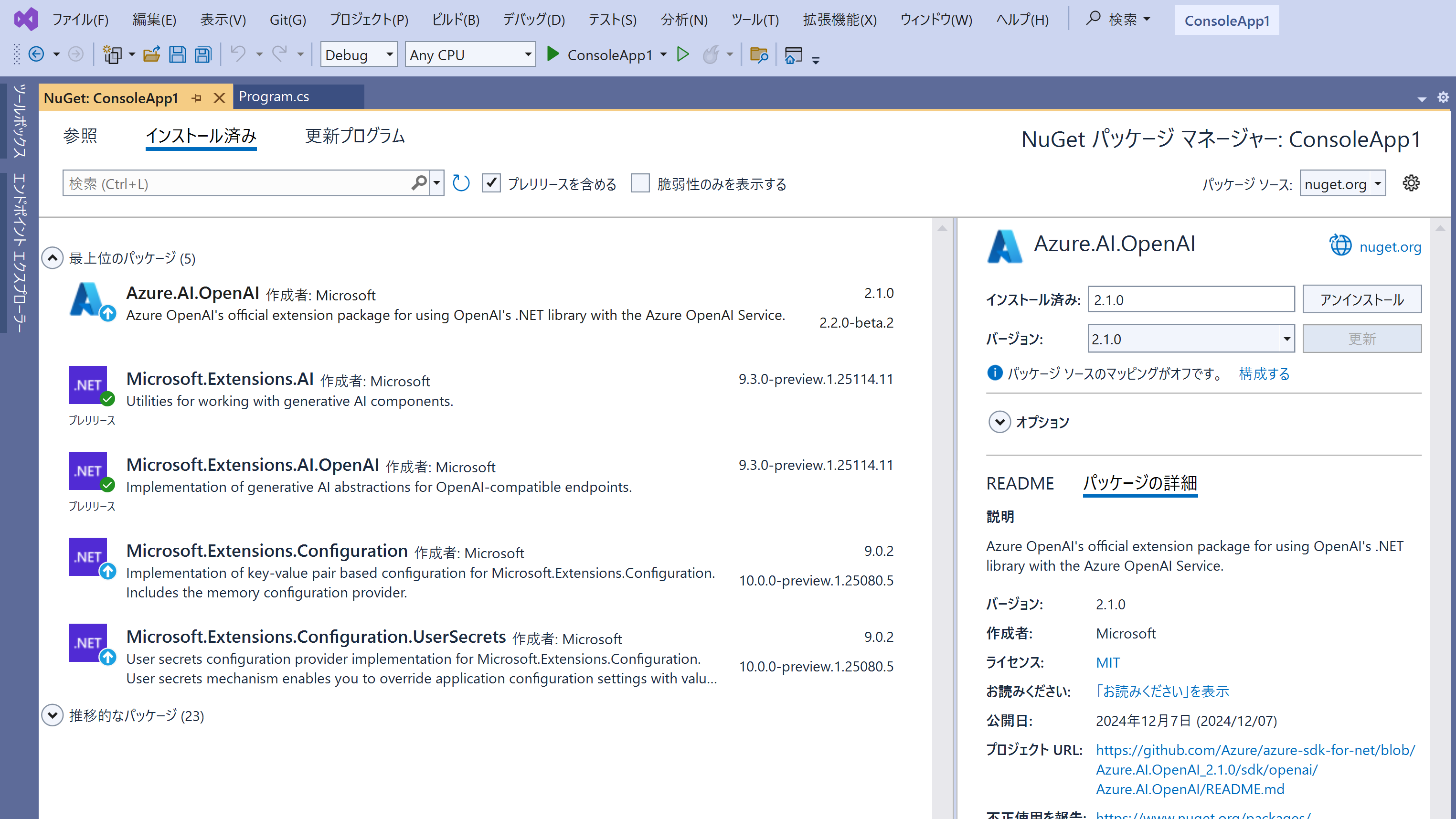This screenshot has width=1456, height=819.
Task: Open the Debug configuration dropdown
Action: tap(359, 54)
